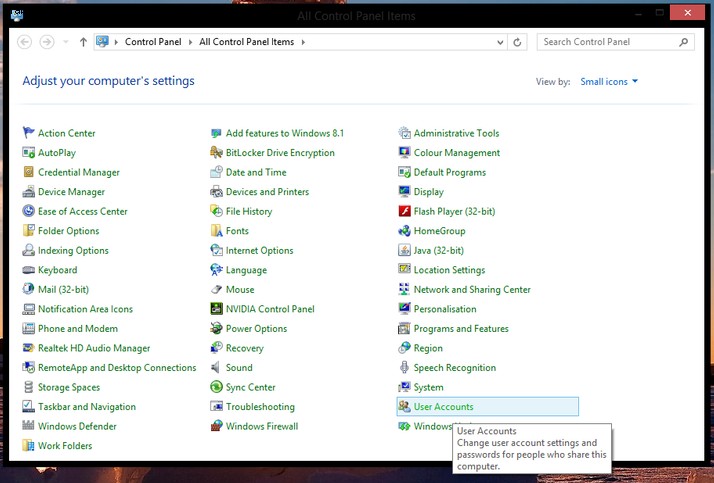The image size is (714, 483).
Task: Open the Administrative Tools icon
Action: point(404,133)
